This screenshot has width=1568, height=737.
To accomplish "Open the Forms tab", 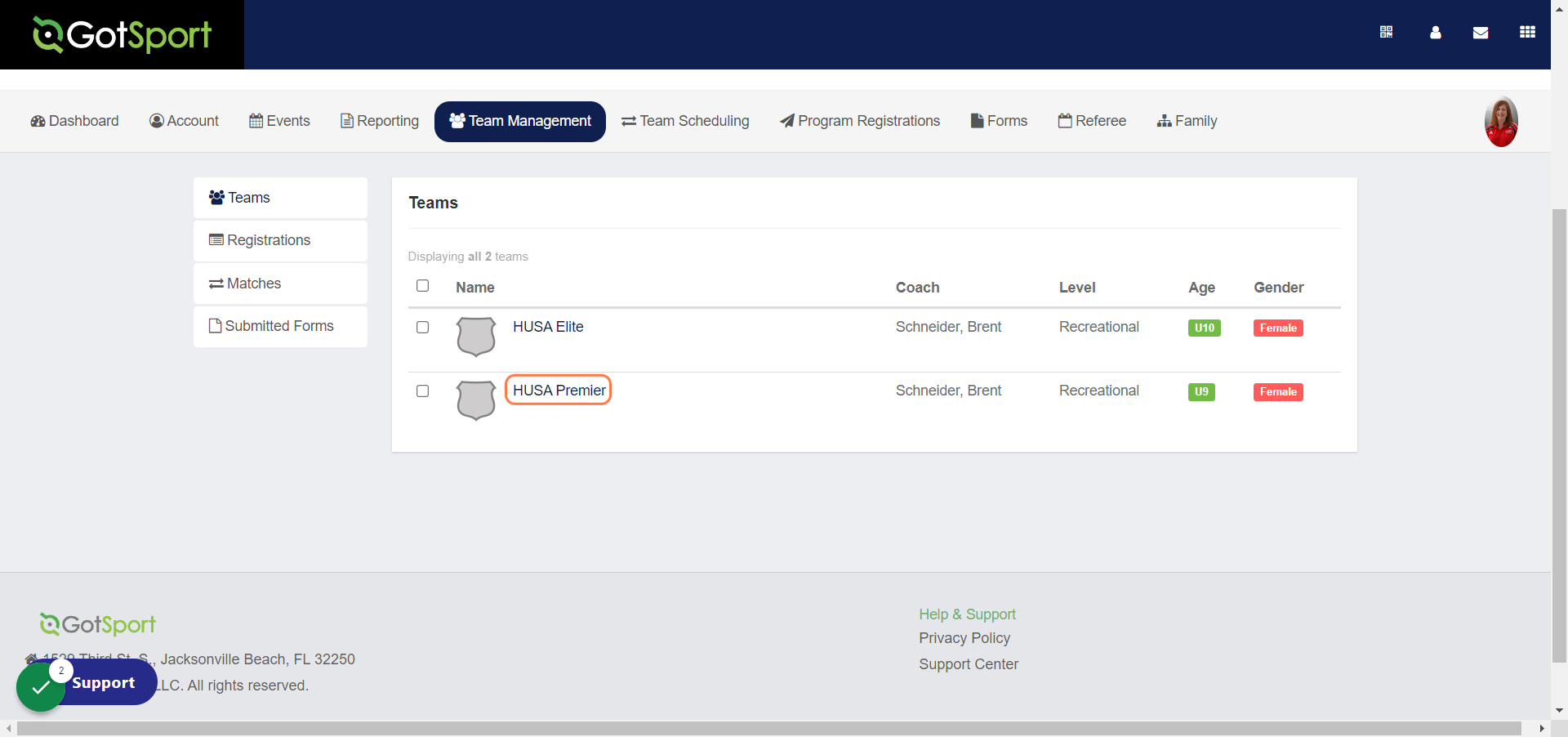I will pyautogui.click(x=999, y=121).
